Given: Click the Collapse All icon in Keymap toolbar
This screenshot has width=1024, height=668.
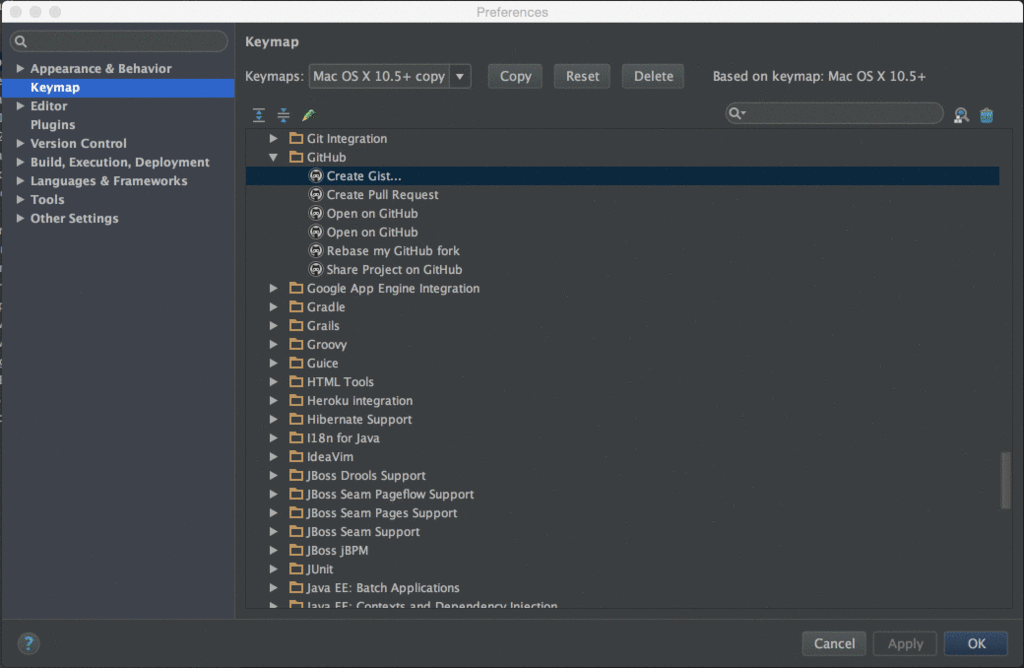Looking at the screenshot, I should (283, 116).
